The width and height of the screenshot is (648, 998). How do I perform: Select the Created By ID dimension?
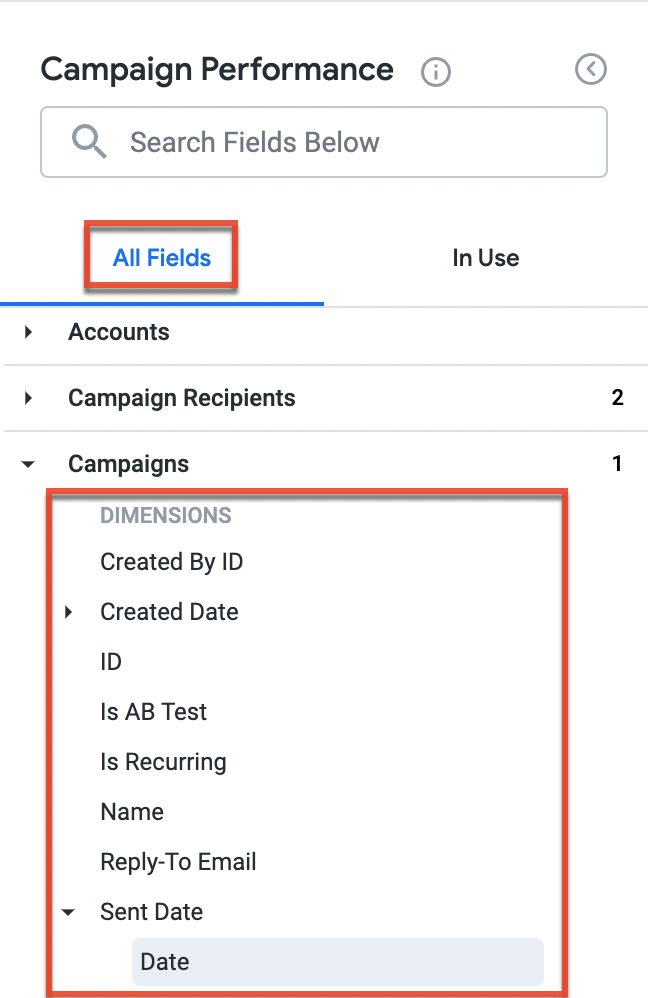tap(172, 562)
